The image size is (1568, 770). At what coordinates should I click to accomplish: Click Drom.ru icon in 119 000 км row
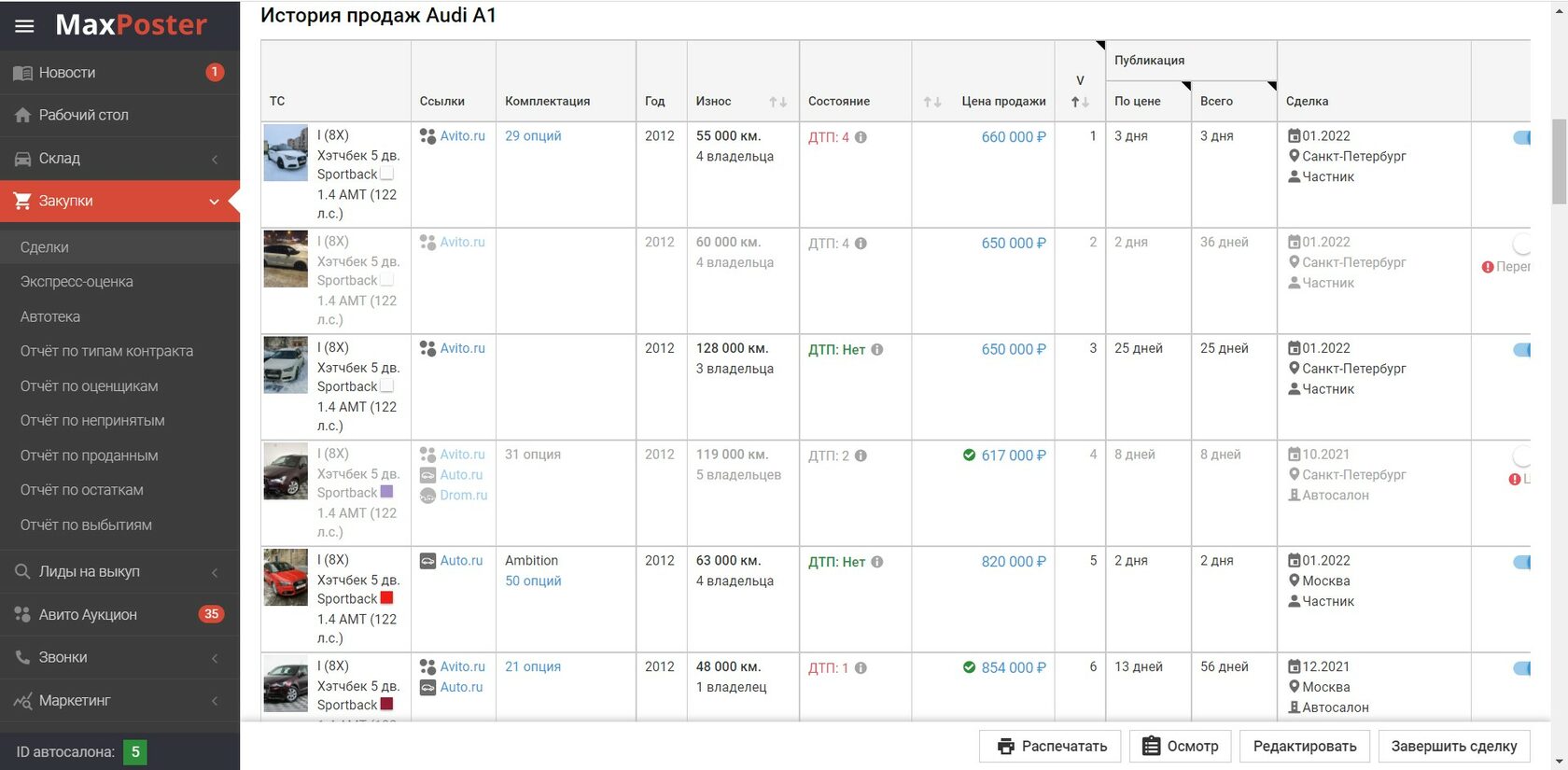click(x=427, y=496)
